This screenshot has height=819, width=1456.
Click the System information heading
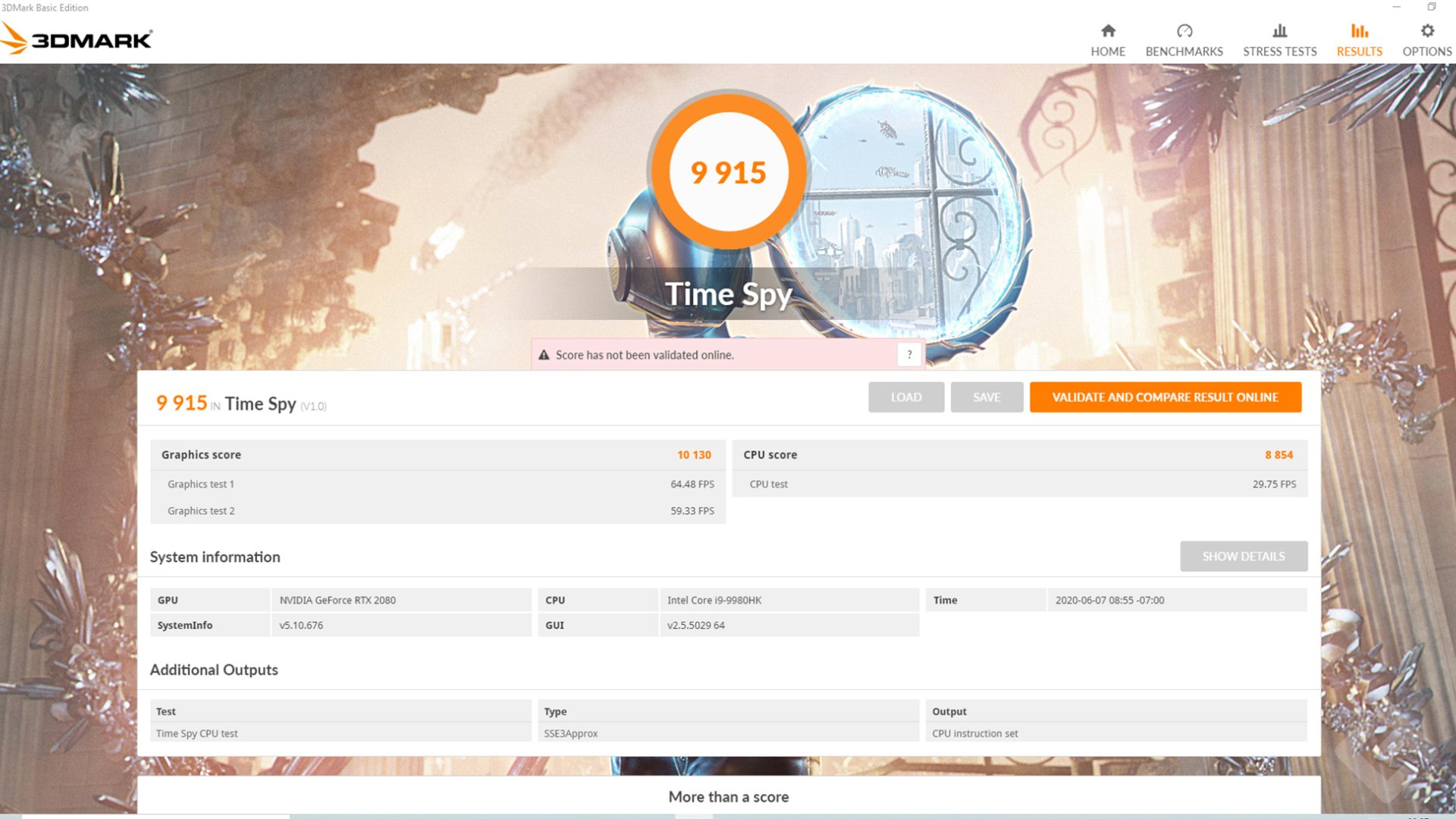pos(215,557)
